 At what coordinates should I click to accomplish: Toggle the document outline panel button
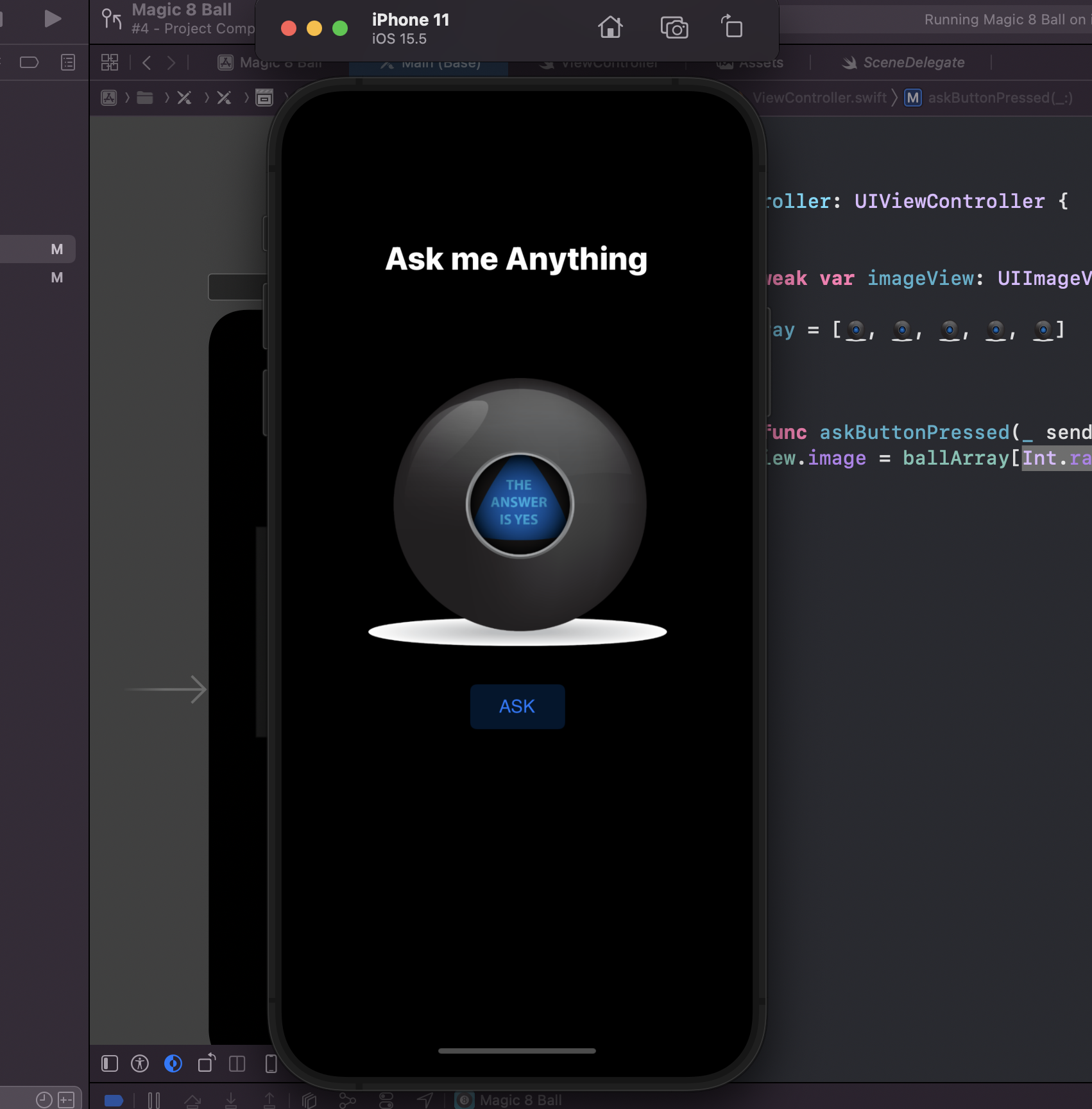[x=110, y=1063]
